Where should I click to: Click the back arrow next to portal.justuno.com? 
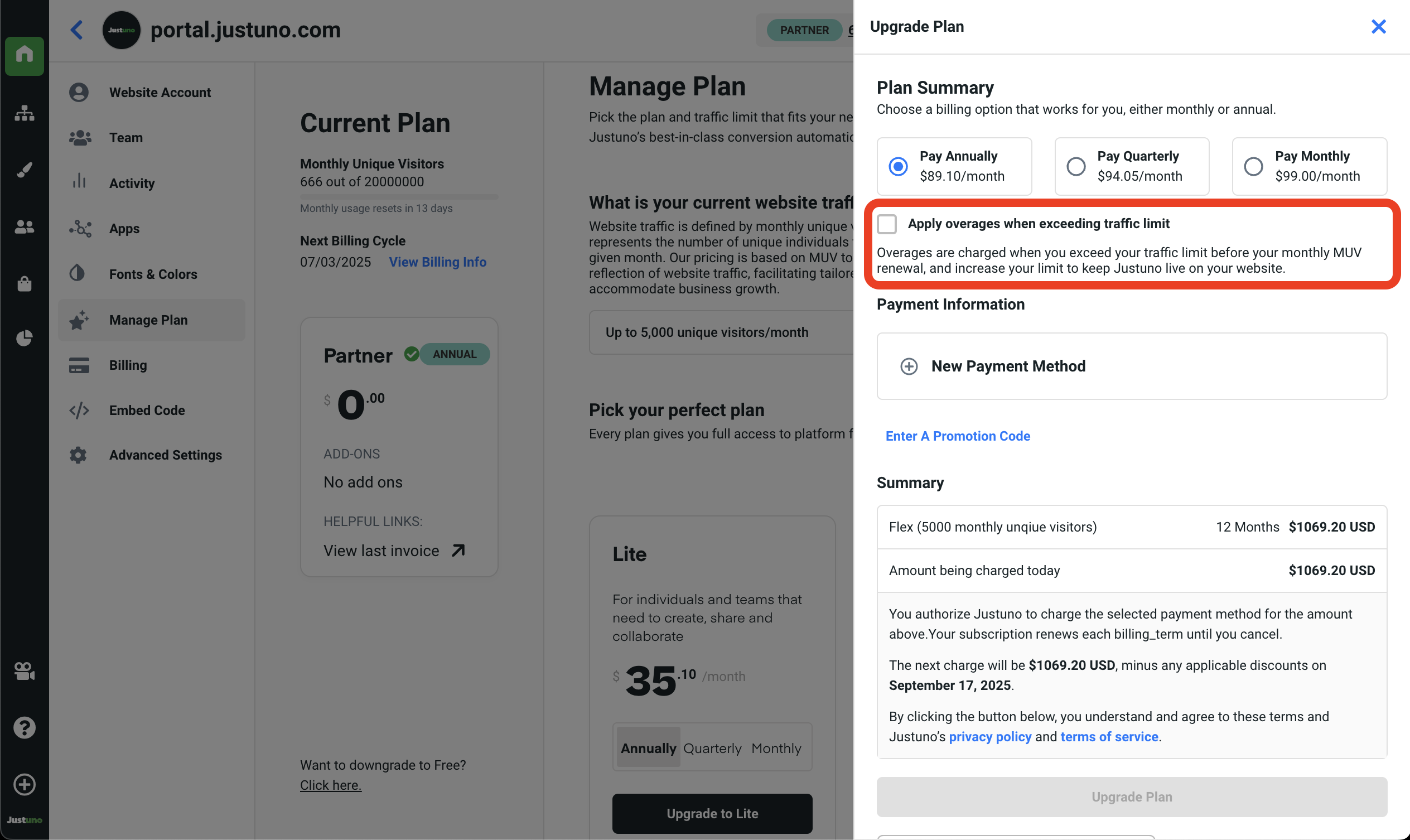(x=77, y=30)
